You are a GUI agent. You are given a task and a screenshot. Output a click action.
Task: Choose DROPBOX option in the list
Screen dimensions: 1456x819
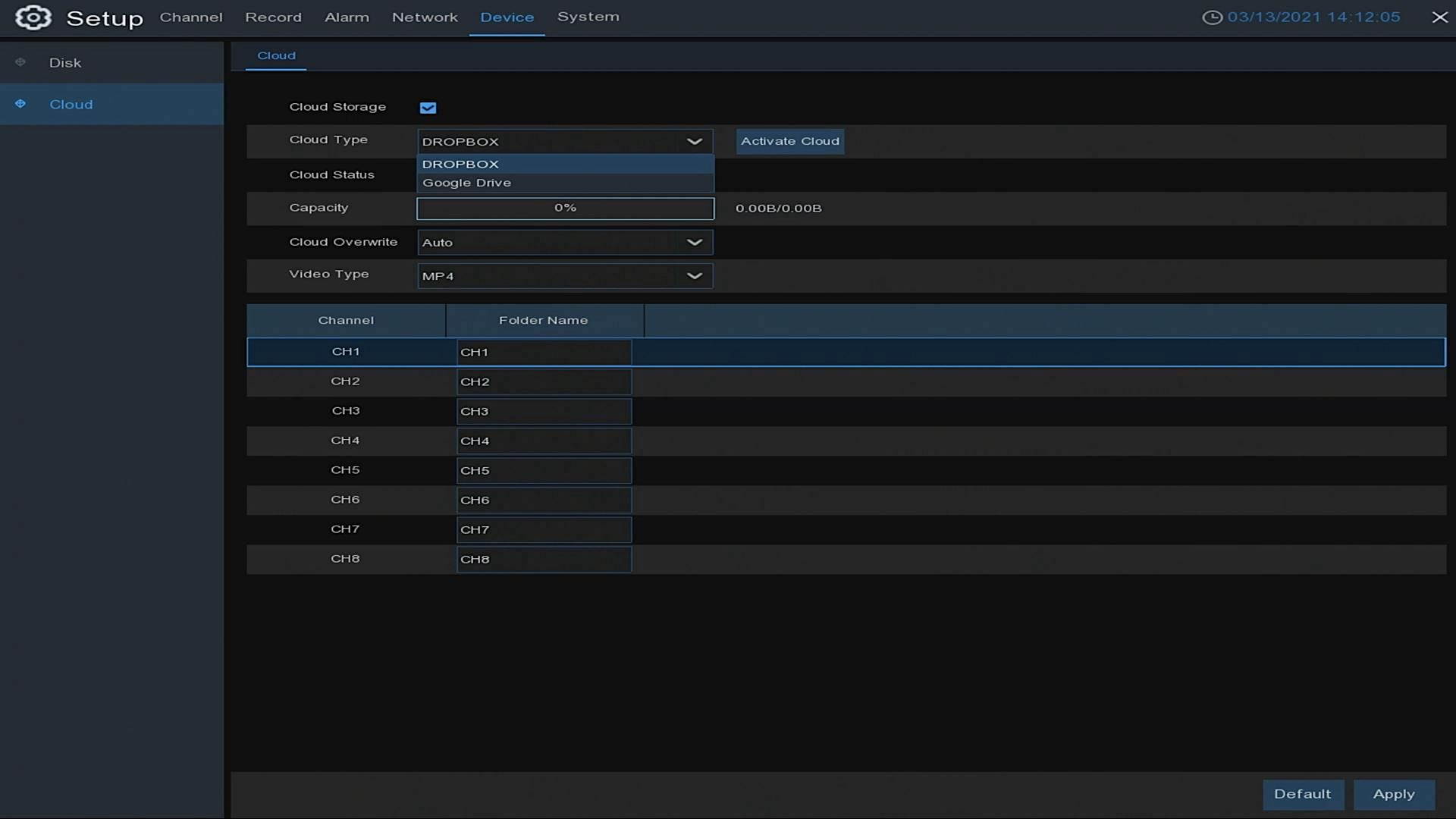pos(460,164)
